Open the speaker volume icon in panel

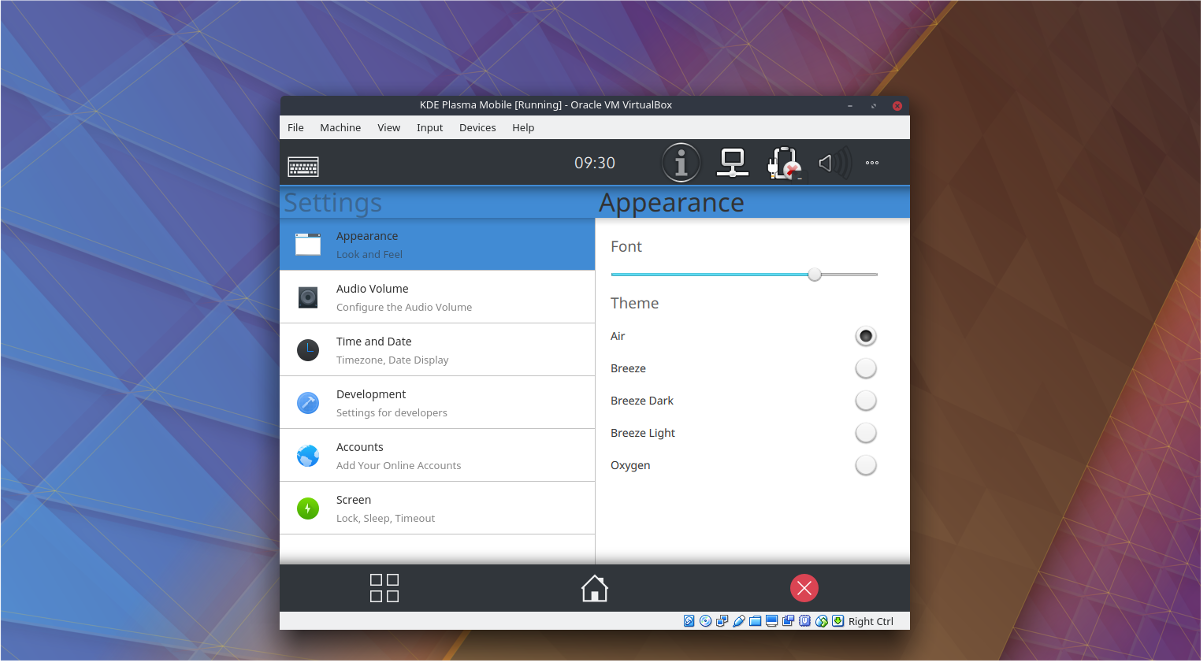point(834,163)
